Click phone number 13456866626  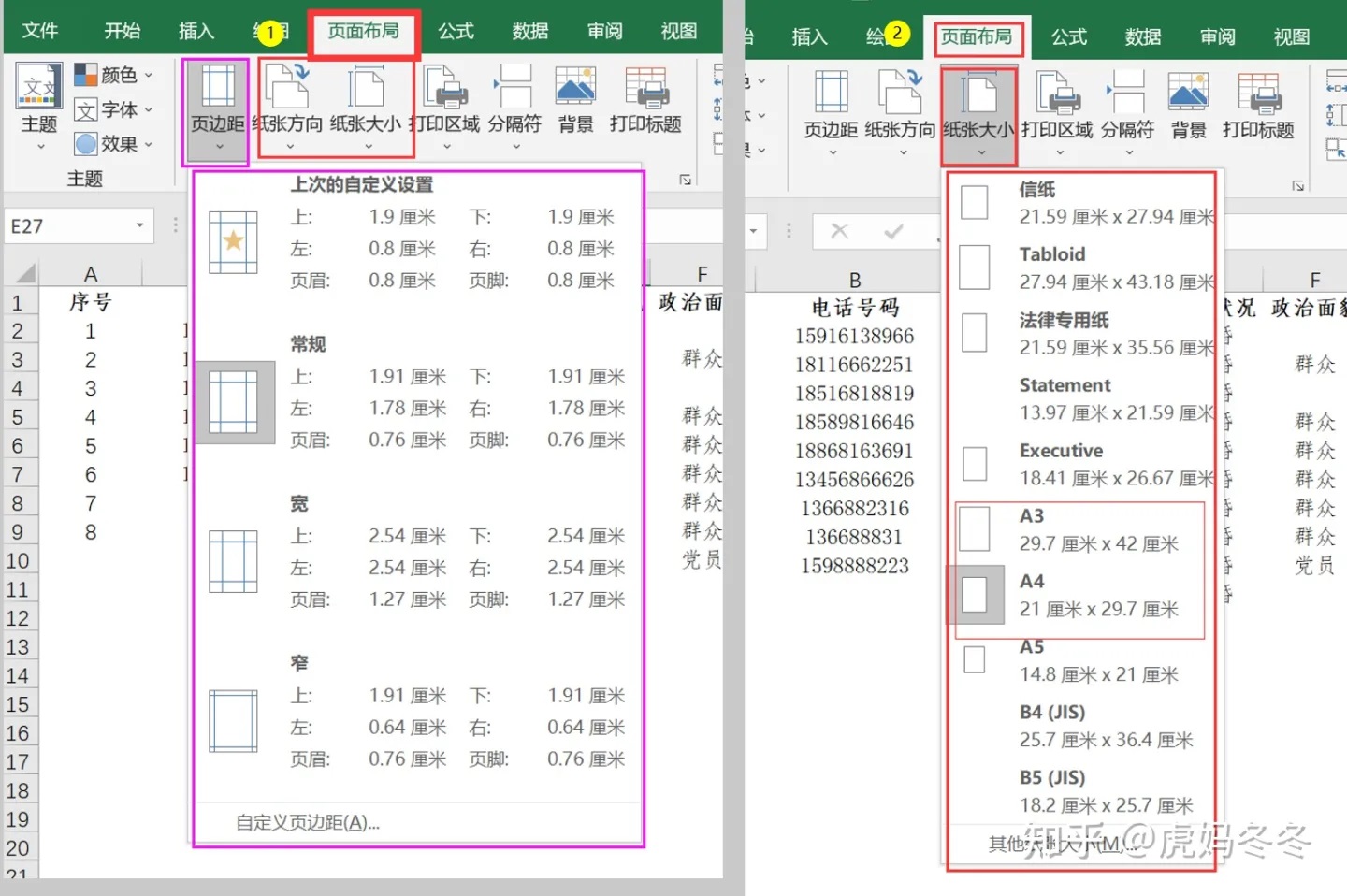(854, 480)
